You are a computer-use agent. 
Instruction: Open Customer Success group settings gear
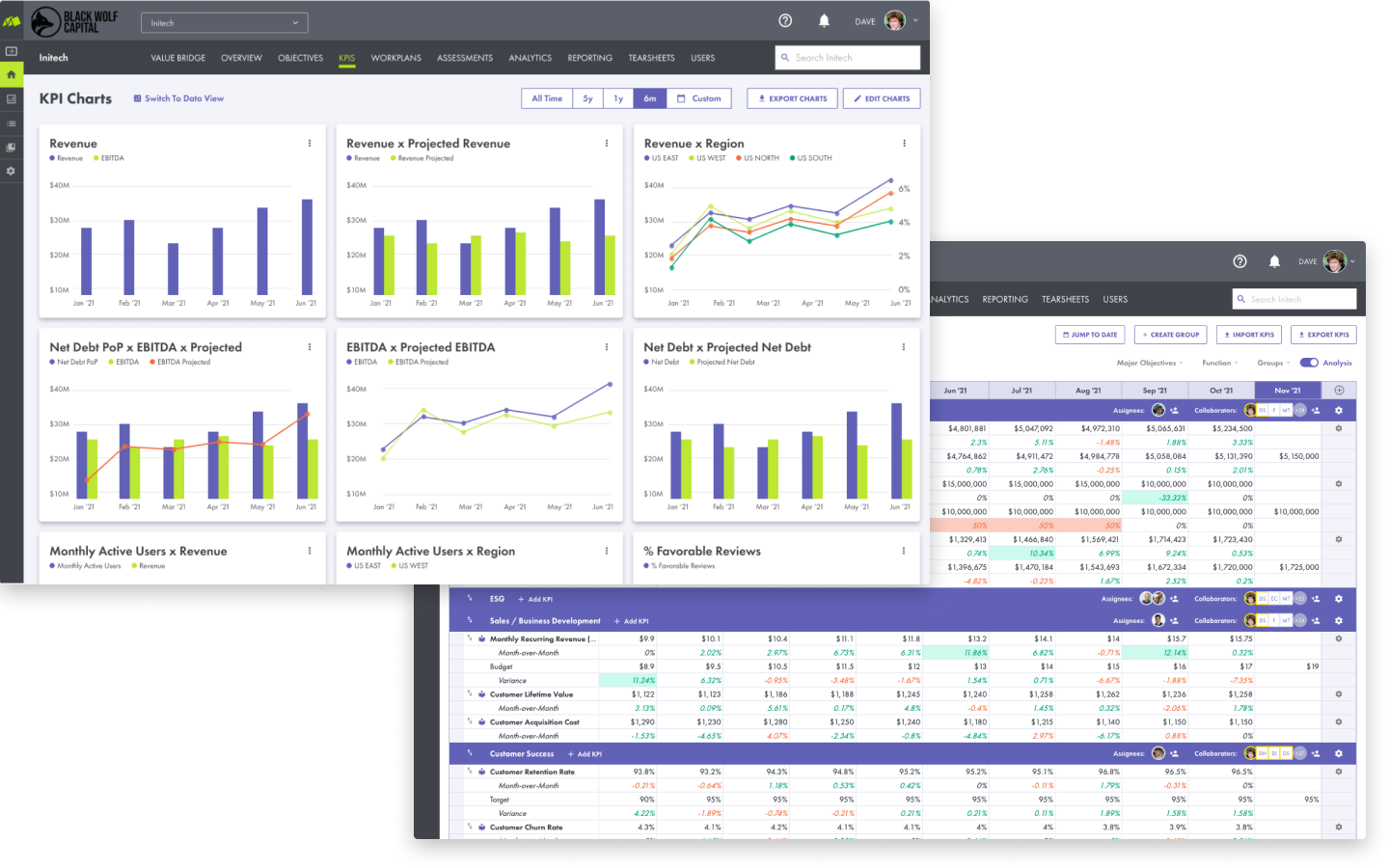pyautogui.click(x=1339, y=754)
